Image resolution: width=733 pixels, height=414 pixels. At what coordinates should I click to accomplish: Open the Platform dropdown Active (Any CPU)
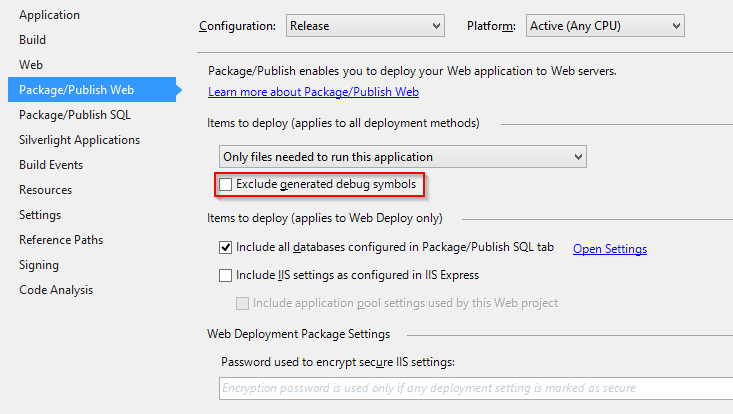tap(605, 26)
